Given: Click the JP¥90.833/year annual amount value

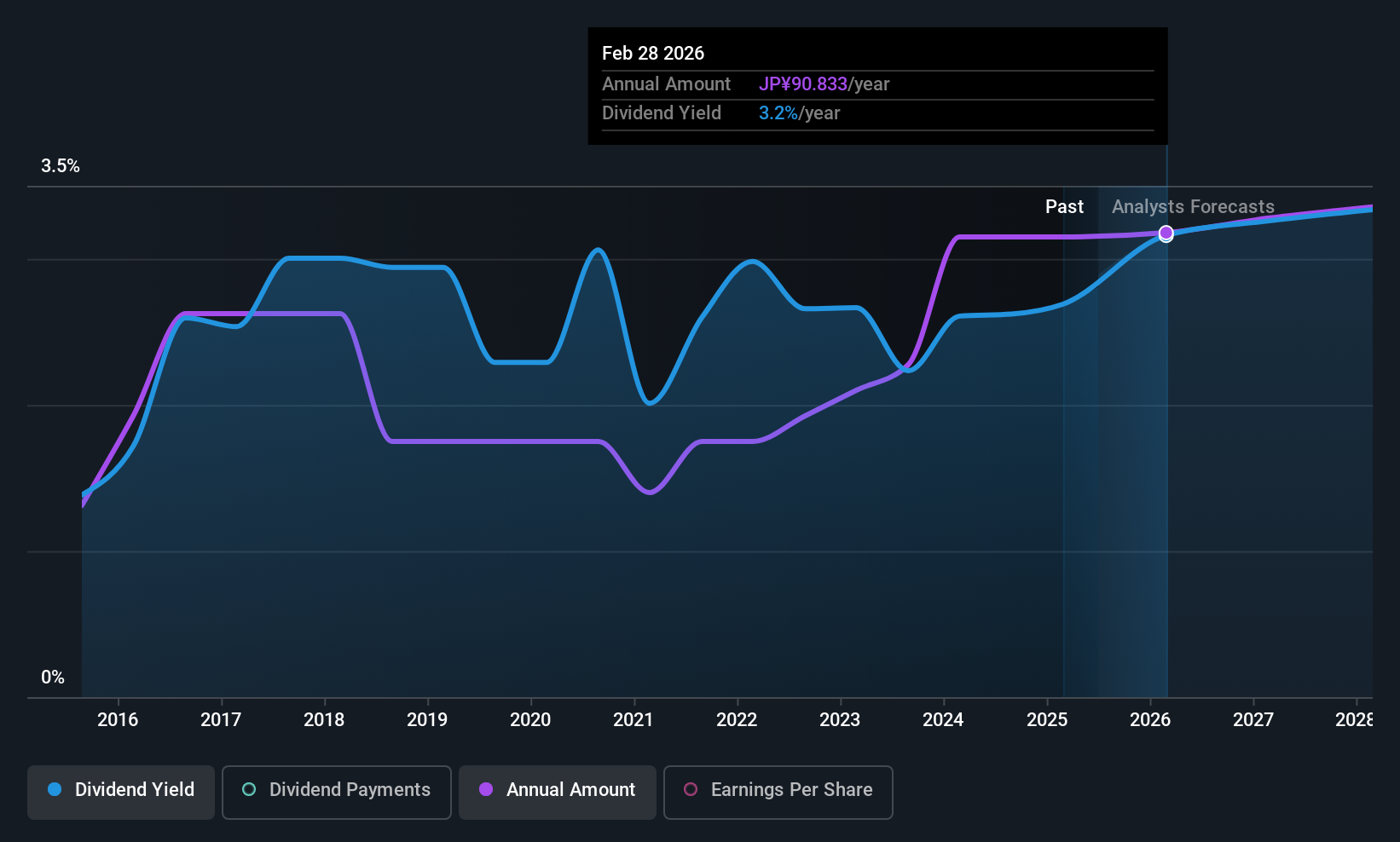Looking at the screenshot, I should coord(824,84).
